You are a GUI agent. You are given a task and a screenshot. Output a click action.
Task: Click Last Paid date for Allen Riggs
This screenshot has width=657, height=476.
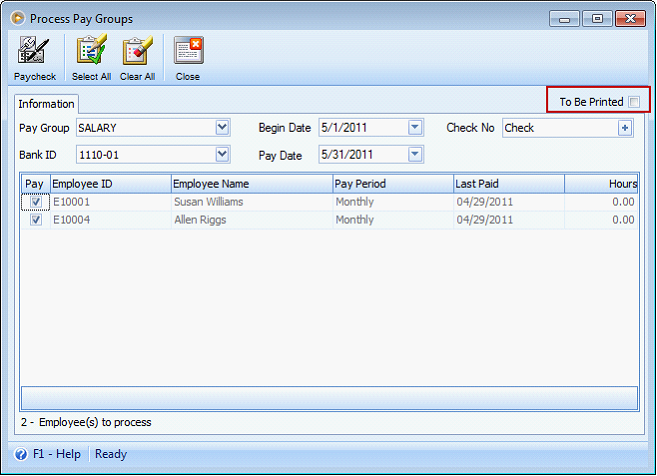(x=509, y=220)
